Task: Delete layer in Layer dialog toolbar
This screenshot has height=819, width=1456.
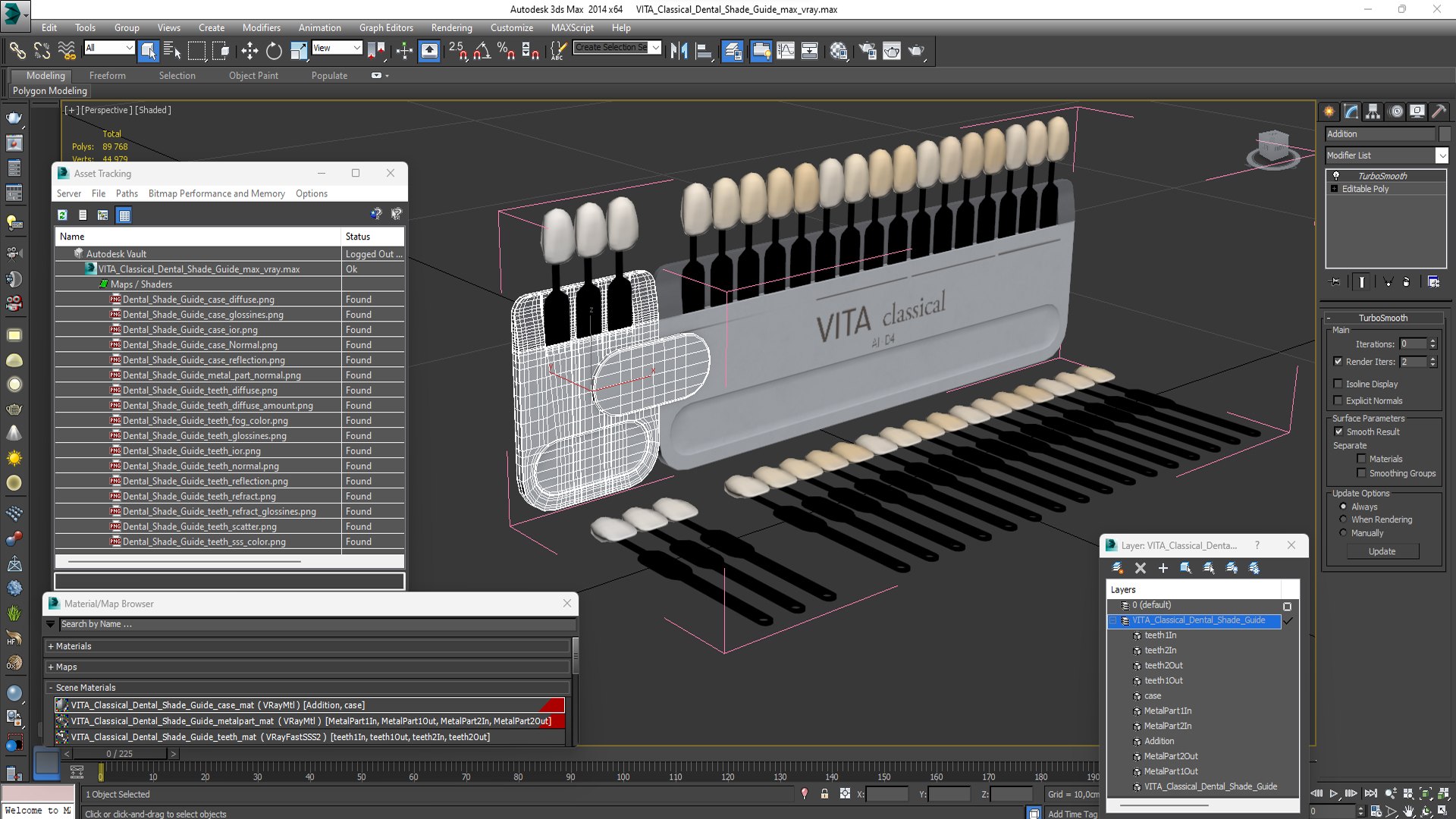Action: [x=1140, y=568]
